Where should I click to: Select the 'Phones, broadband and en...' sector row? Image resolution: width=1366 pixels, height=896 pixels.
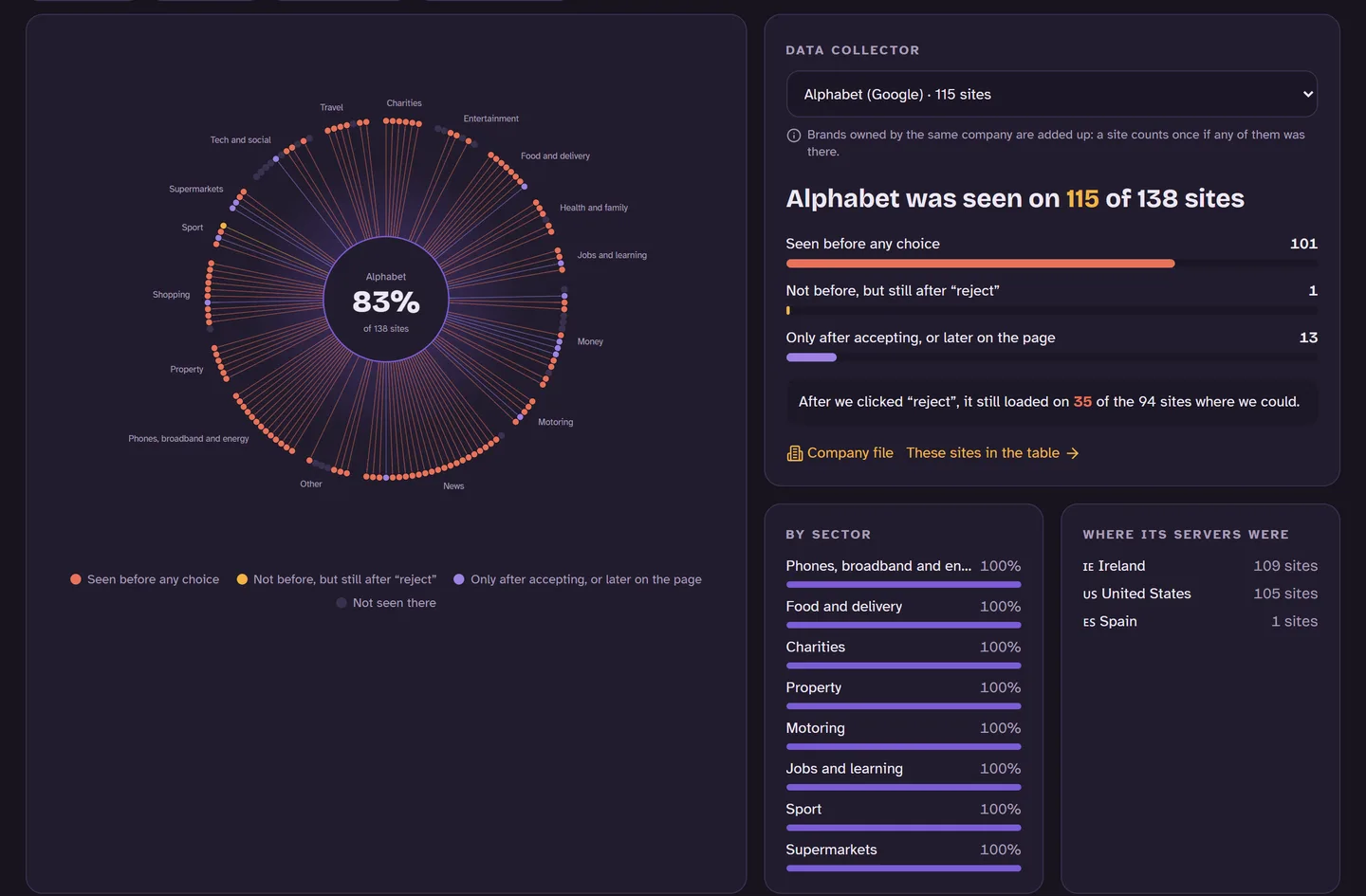point(903,573)
